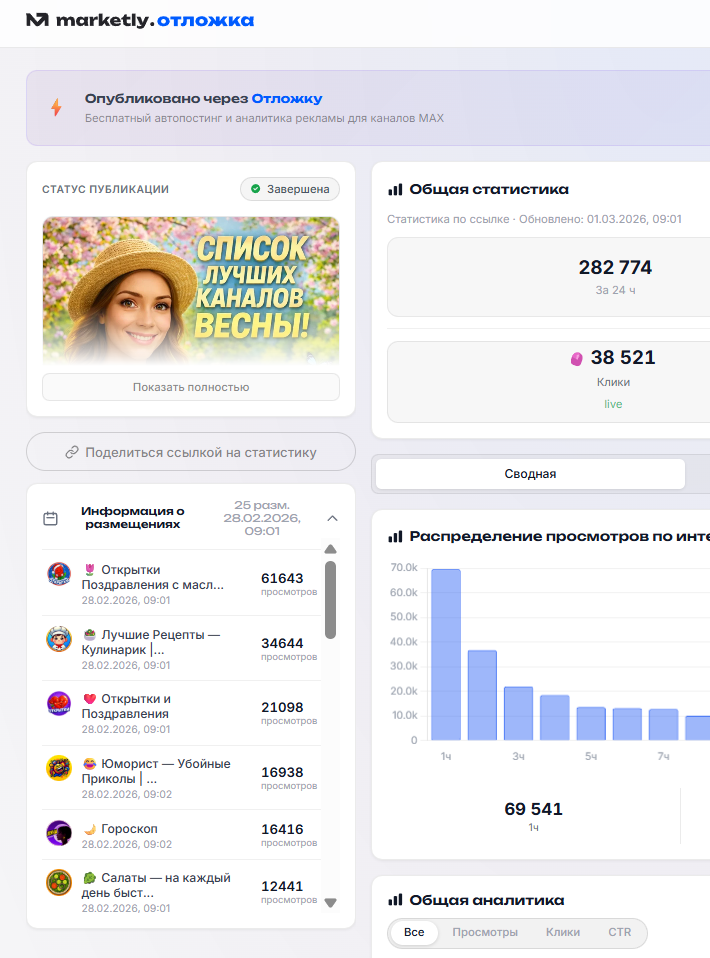Click Показать полностью button
The height and width of the screenshot is (958, 710).
(191, 387)
